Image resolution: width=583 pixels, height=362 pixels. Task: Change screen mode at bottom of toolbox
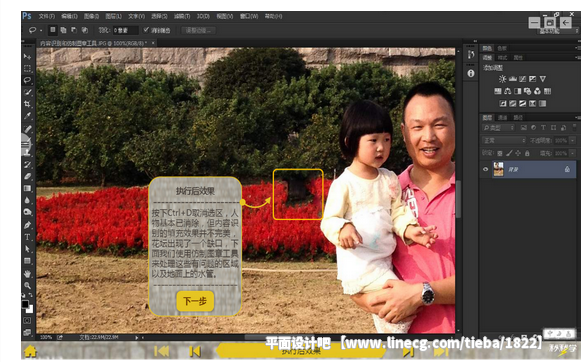tap(27, 332)
